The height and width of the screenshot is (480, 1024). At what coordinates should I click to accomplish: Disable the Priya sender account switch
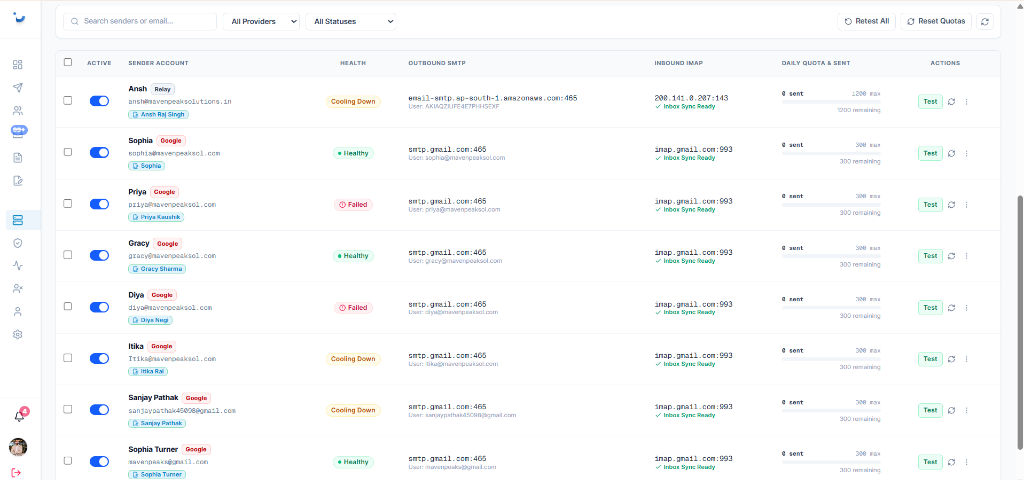tap(99, 204)
